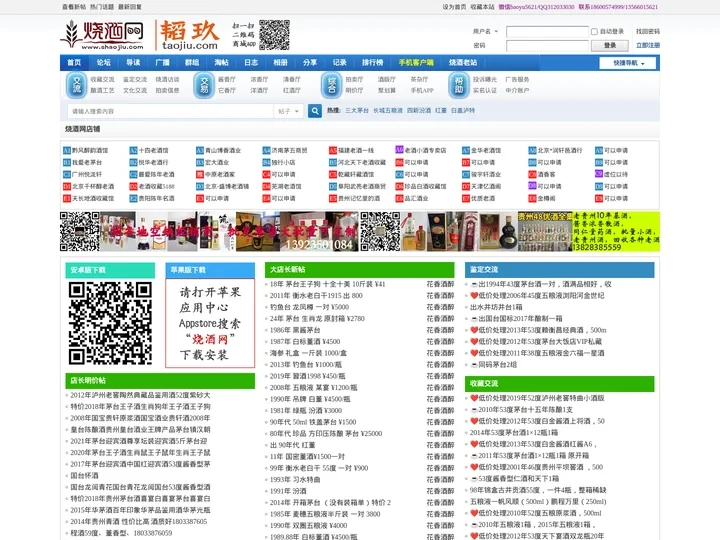Open the 投诉曝光 link

coord(485,79)
